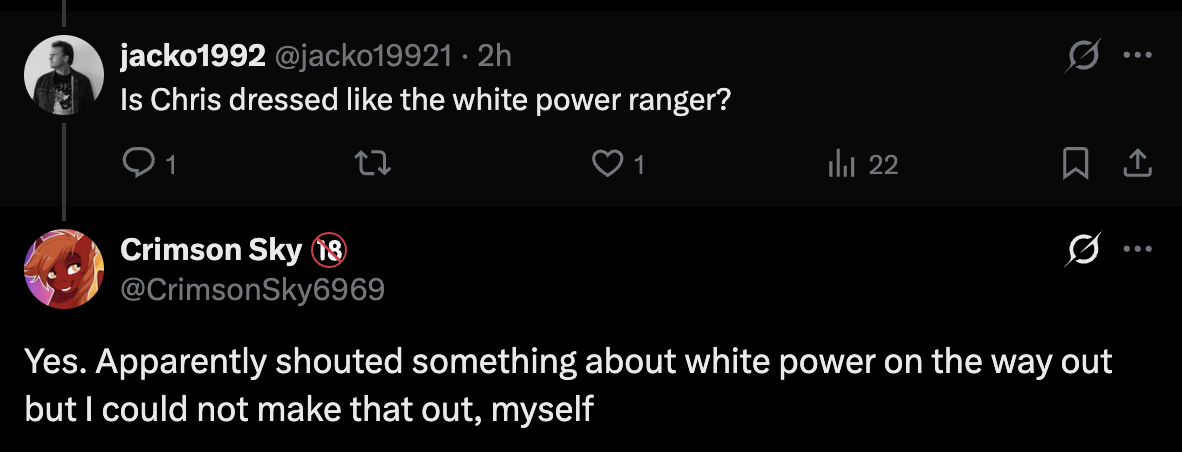Go to @CrimsonSky6969 handle
Screen dimensions: 1182x452
[251, 289]
